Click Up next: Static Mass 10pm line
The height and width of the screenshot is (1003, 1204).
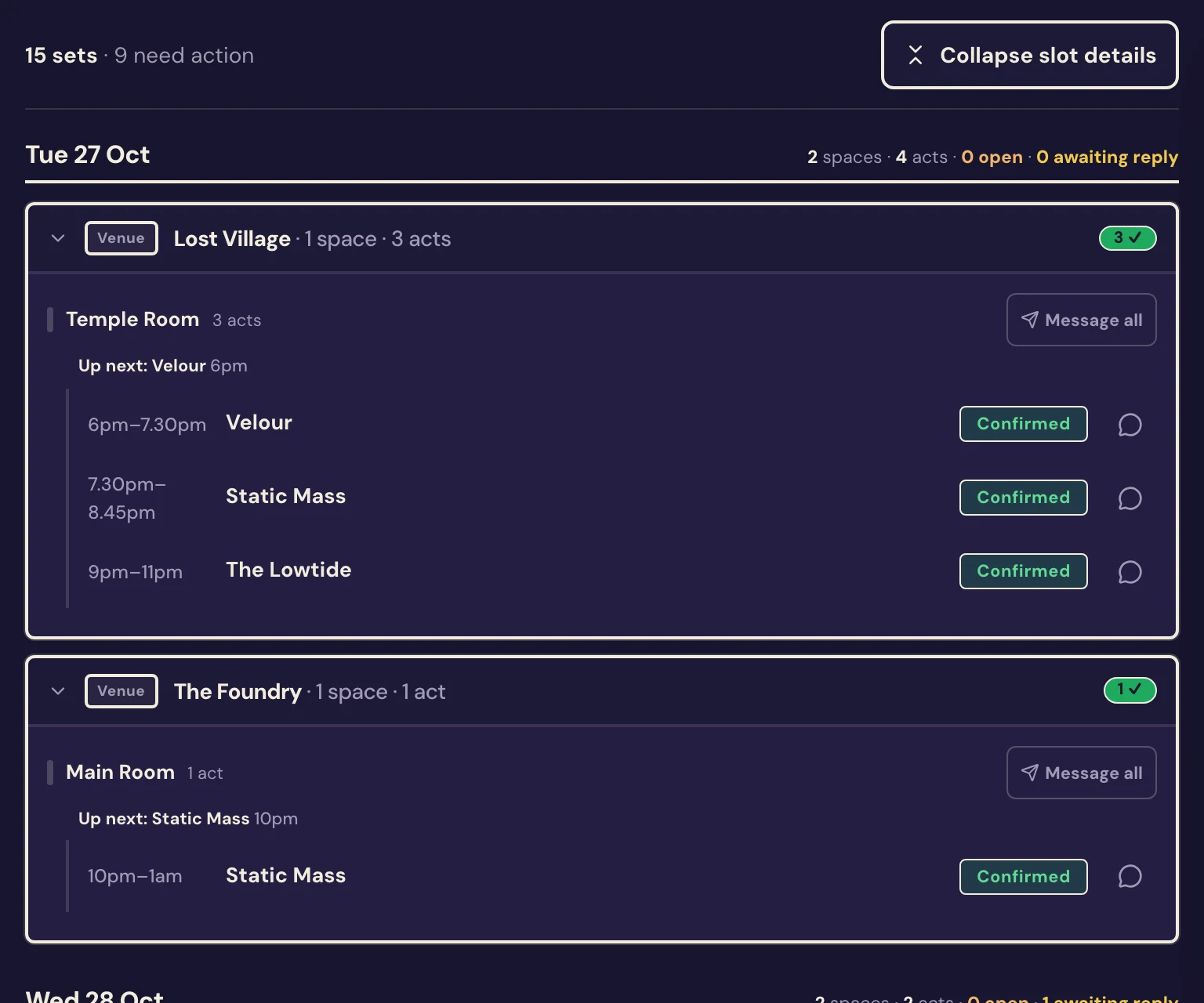click(188, 819)
